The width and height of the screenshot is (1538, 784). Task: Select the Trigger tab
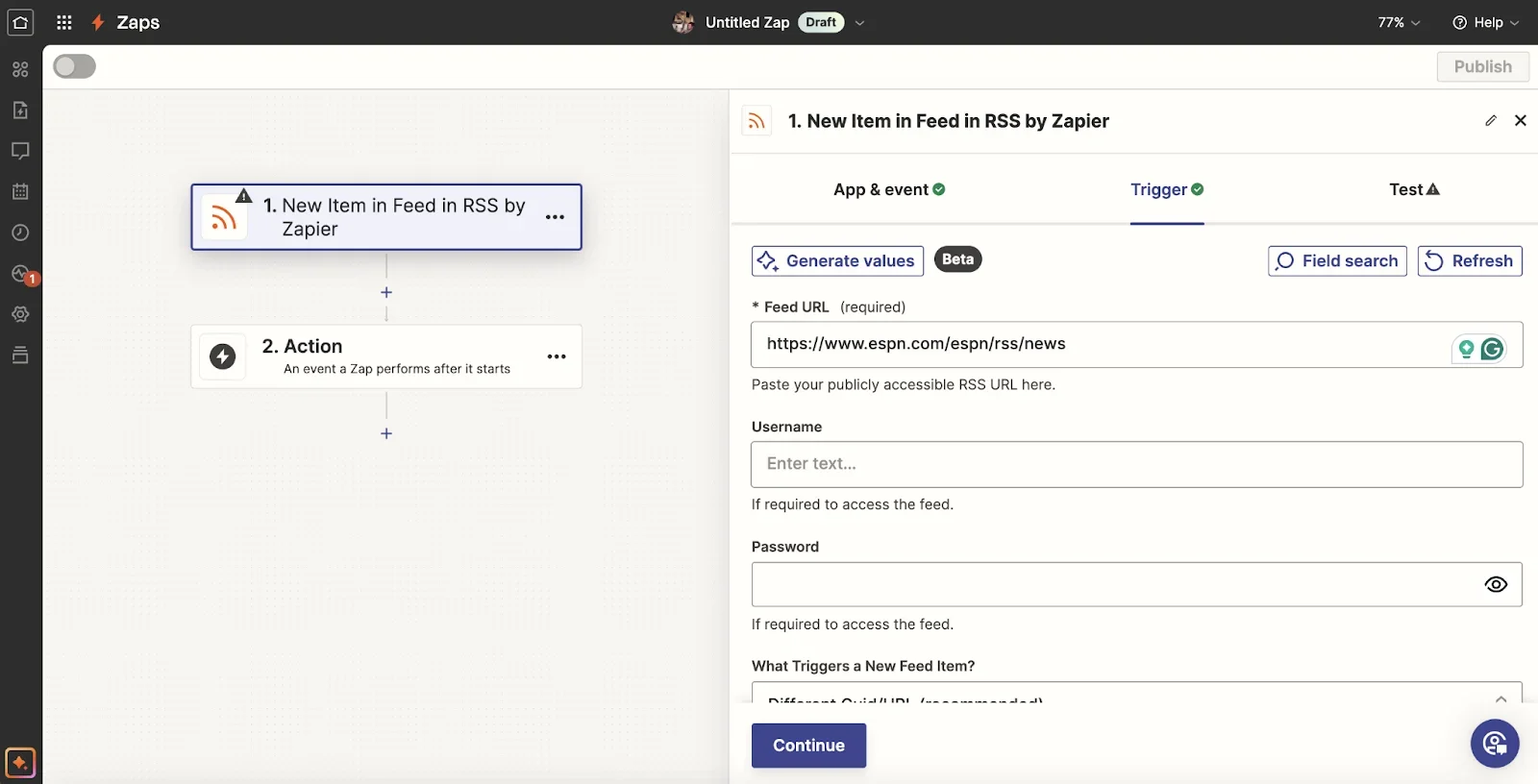(x=1167, y=189)
